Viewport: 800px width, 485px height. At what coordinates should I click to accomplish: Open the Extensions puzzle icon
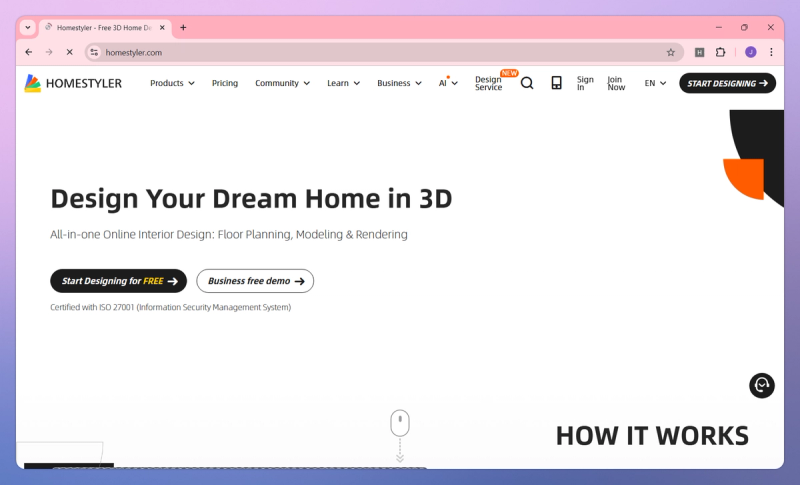pos(720,52)
